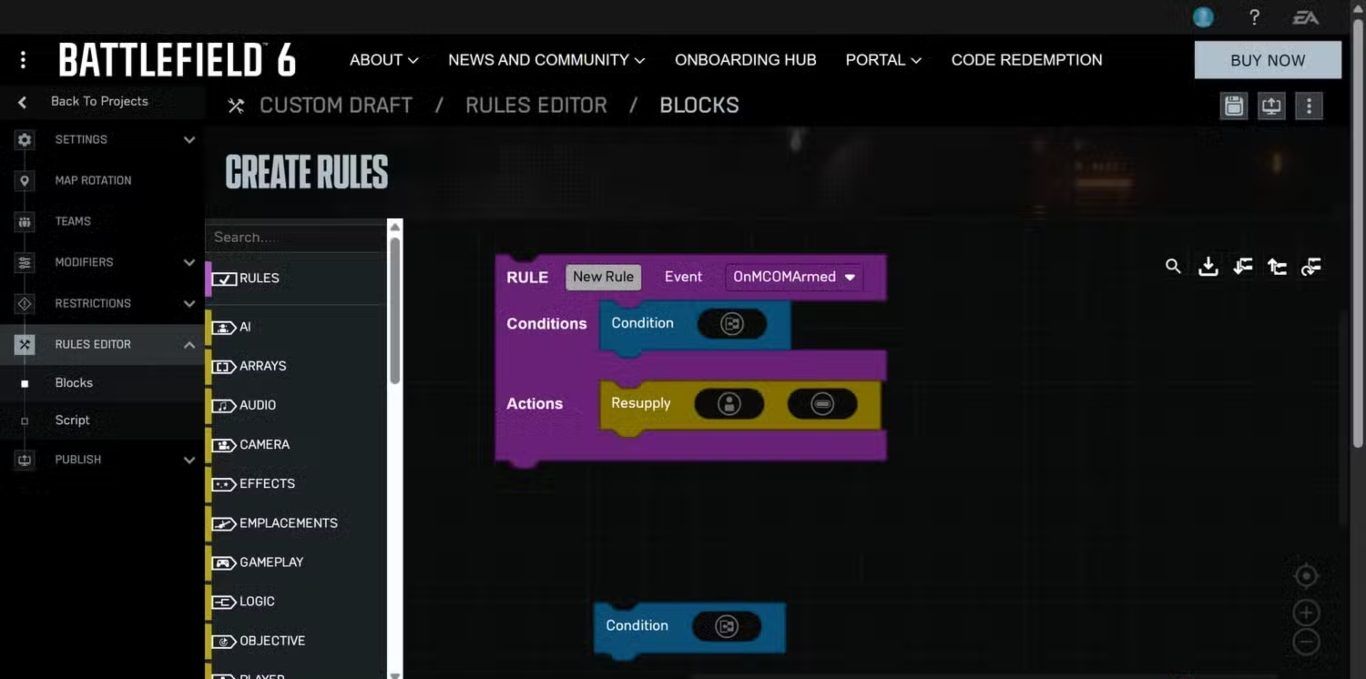Open the OnMCOMArmed event dropdown
1366x679 pixels.
(x=795, y=277)
